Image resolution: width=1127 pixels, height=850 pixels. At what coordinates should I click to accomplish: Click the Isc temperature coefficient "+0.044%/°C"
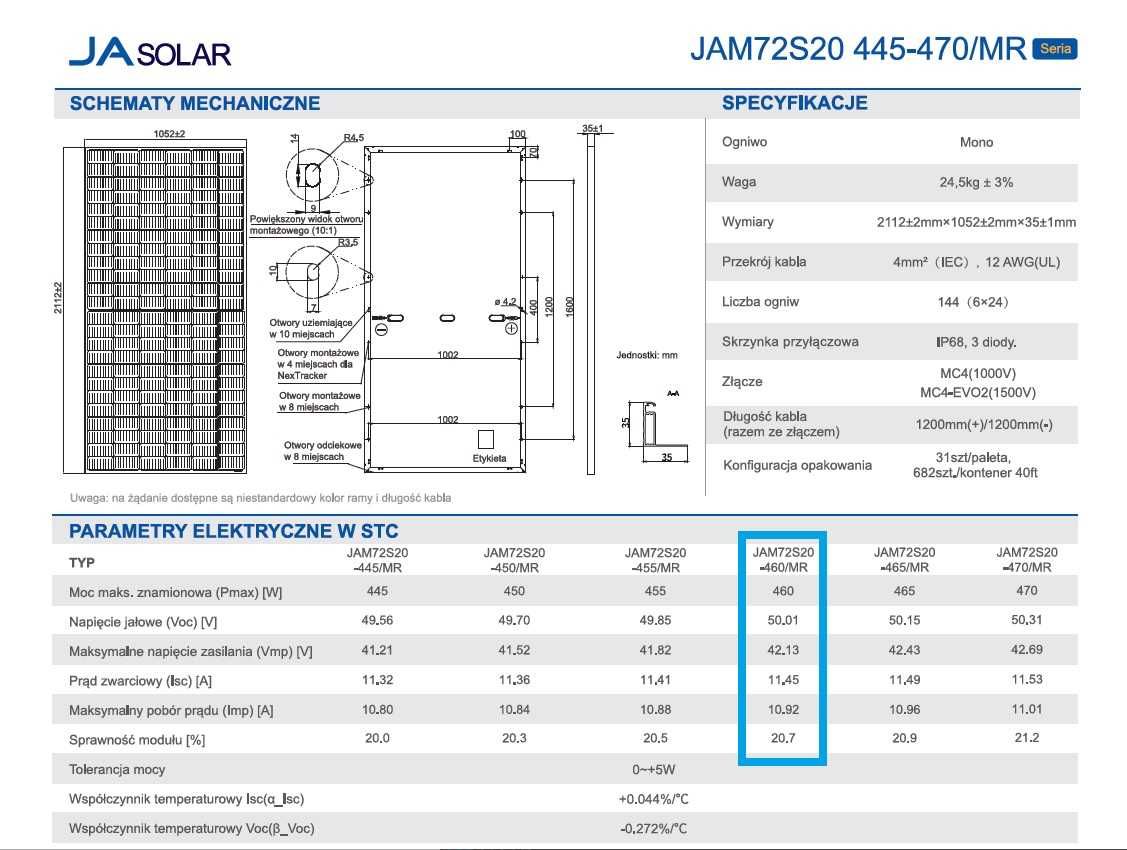tap(653, 799)
